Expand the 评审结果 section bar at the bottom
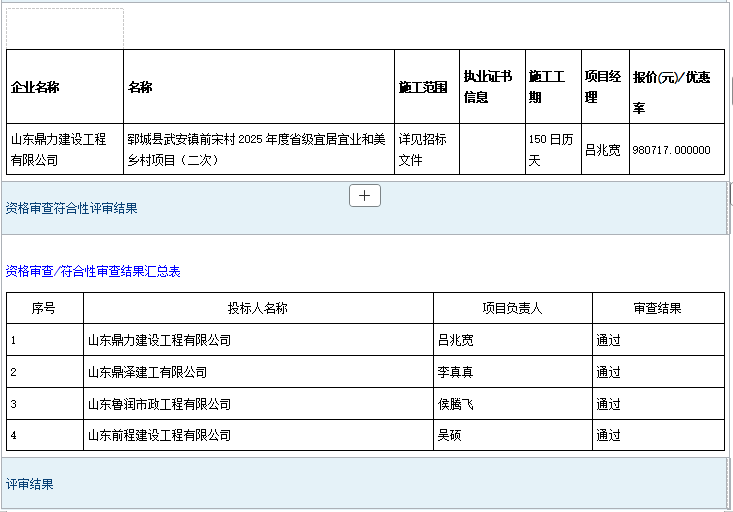This screenshot has height=512, width=733. coord(30,484)
